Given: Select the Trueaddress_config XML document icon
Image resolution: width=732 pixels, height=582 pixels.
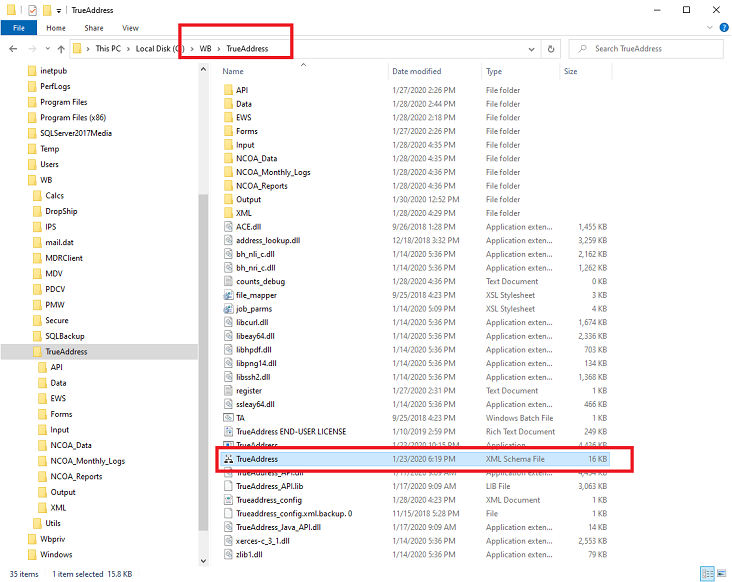Looking at the screenshot, I should click(228, 500).
